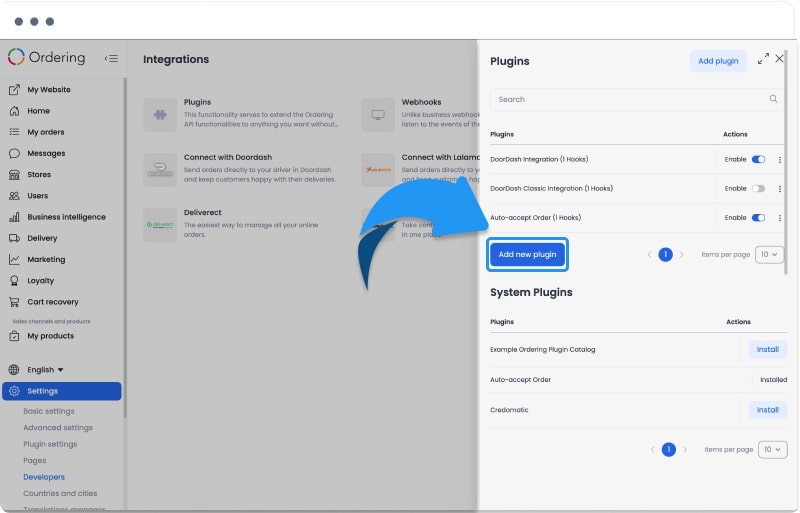Open more options for DoorDash Integration
This screenshot has height=513, width=800.
(x=780, y=160)
